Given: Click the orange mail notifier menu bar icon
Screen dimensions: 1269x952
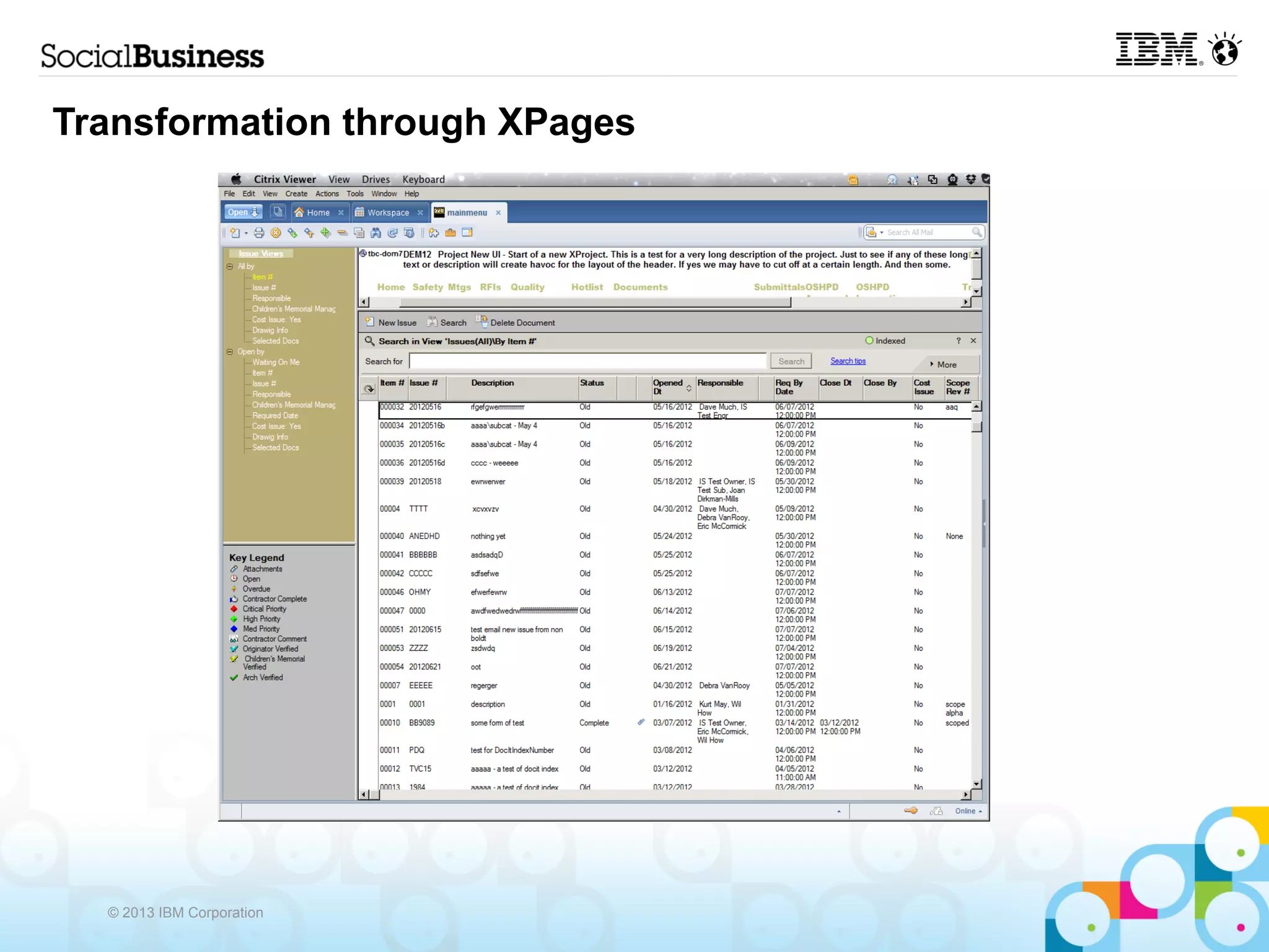Looking at the screenshot, I should [853, 180].
